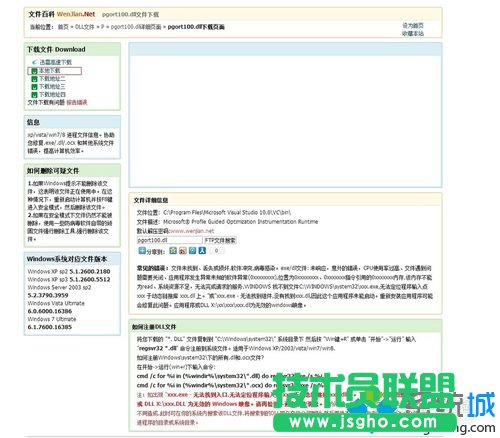This screenshot has height=438, width=500.
Task: Click the www.wenjian.net password text
Action: coord(192,231)
